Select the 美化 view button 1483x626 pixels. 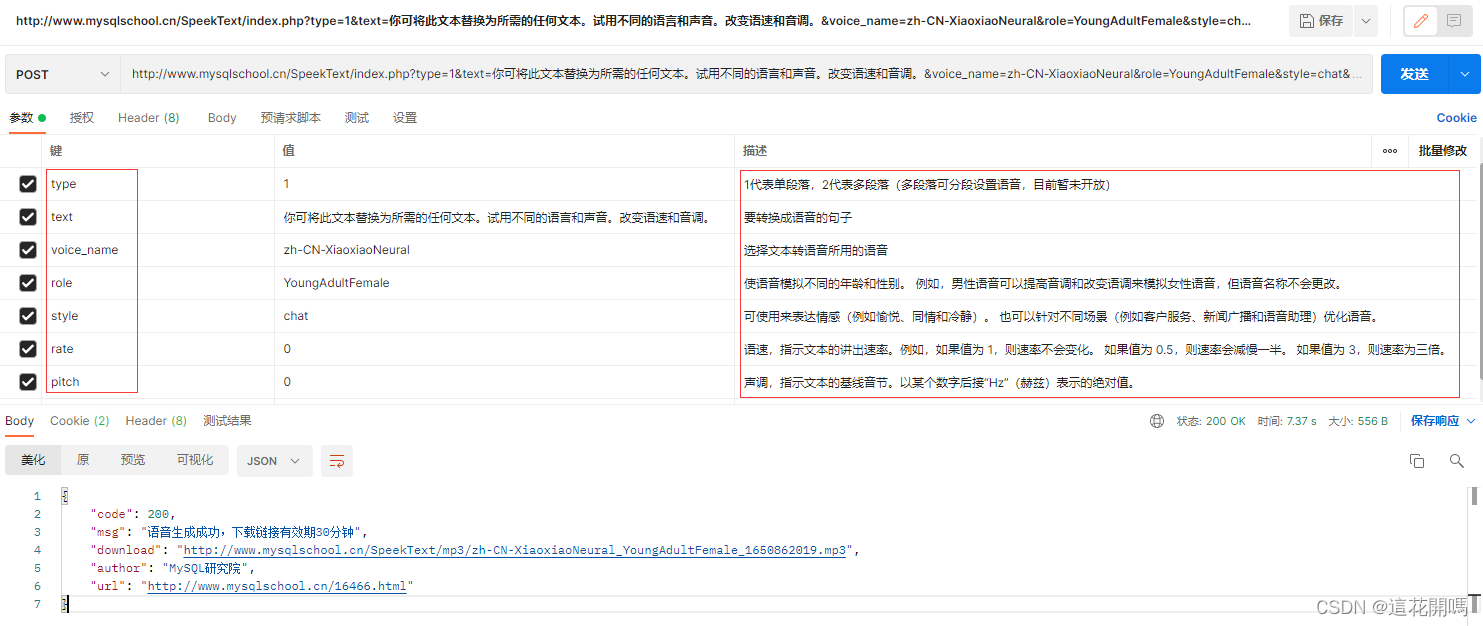33,460
